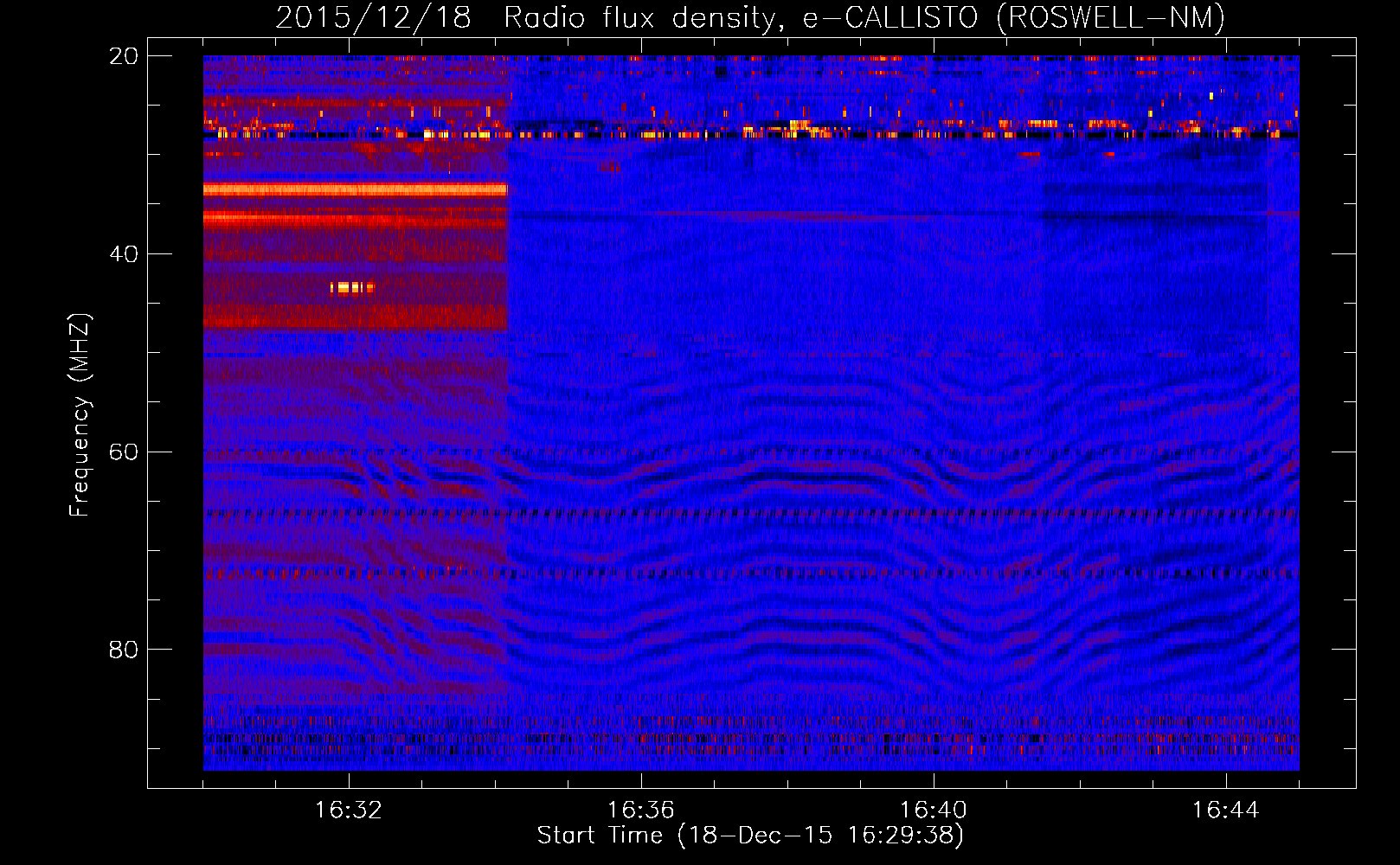Click the '16:32' time tick label
The width and height of the screenshot is (1400, 865).
pos(349,810)
